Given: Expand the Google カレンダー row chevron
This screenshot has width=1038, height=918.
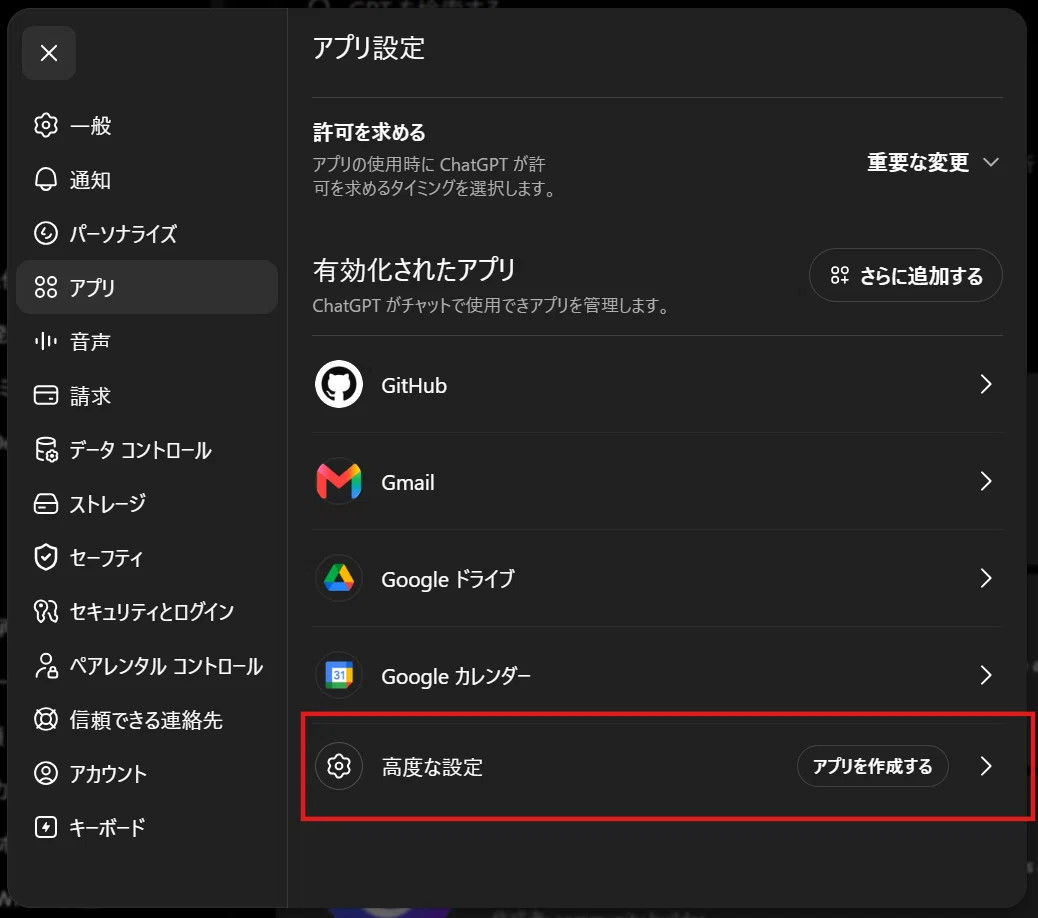Looking at the screenshot, I should [x=986, y=675].
